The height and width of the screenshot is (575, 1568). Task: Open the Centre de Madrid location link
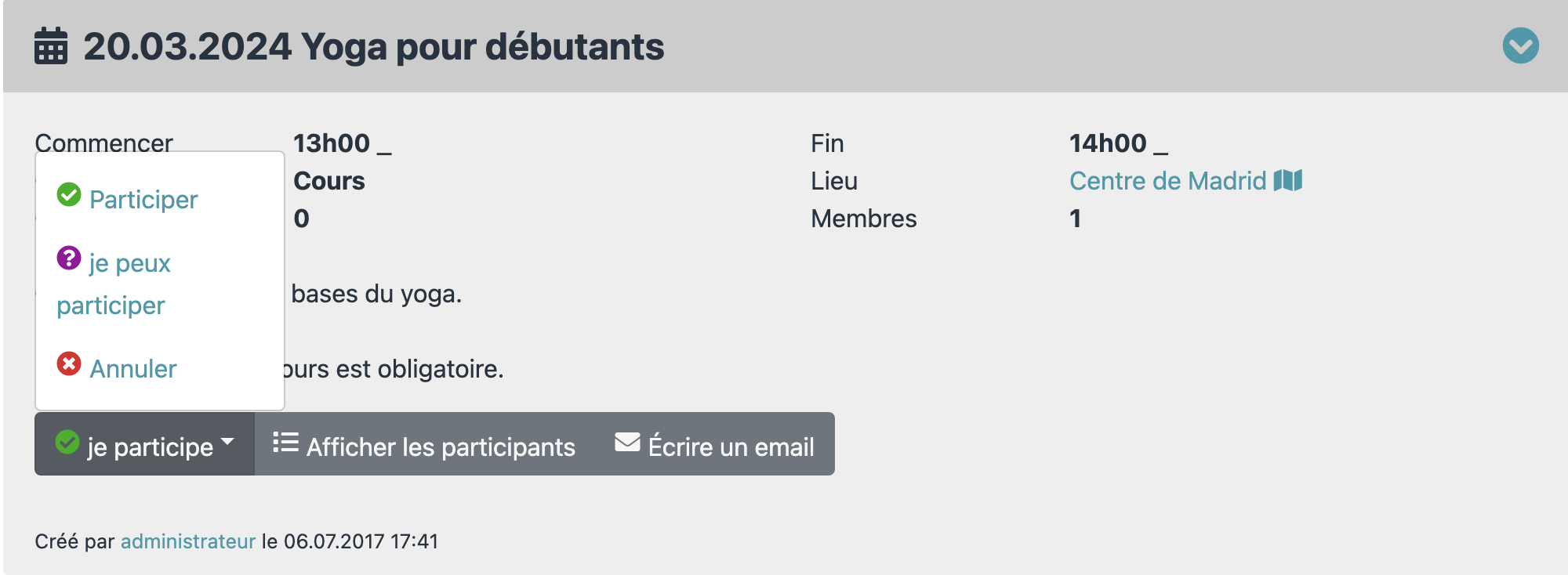click(x=1167, y=181)
